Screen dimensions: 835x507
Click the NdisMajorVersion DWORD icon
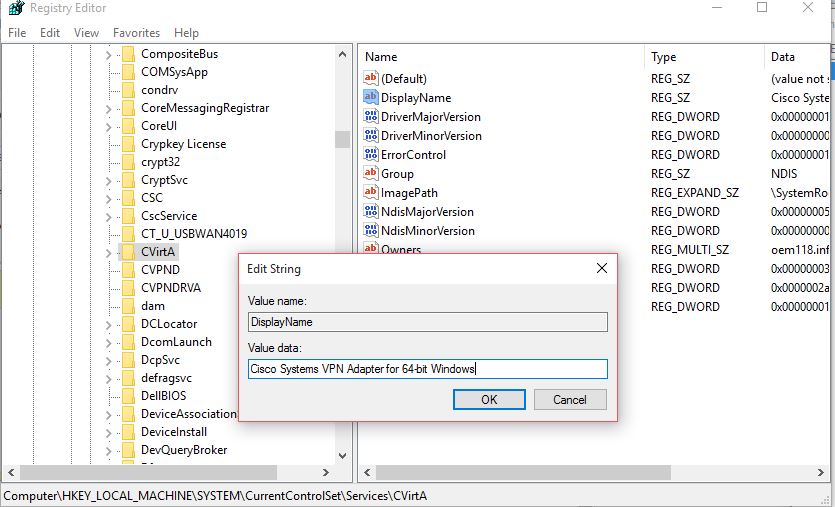(x=371, y=211)
